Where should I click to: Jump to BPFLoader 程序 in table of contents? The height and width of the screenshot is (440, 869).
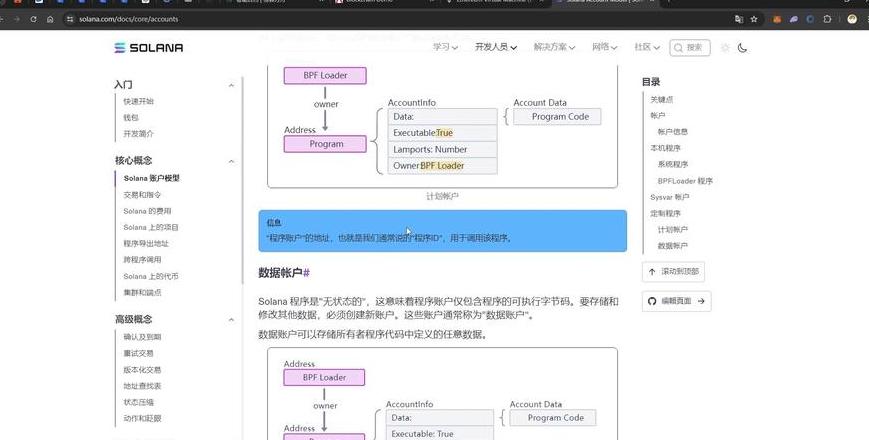coord(685,181)
